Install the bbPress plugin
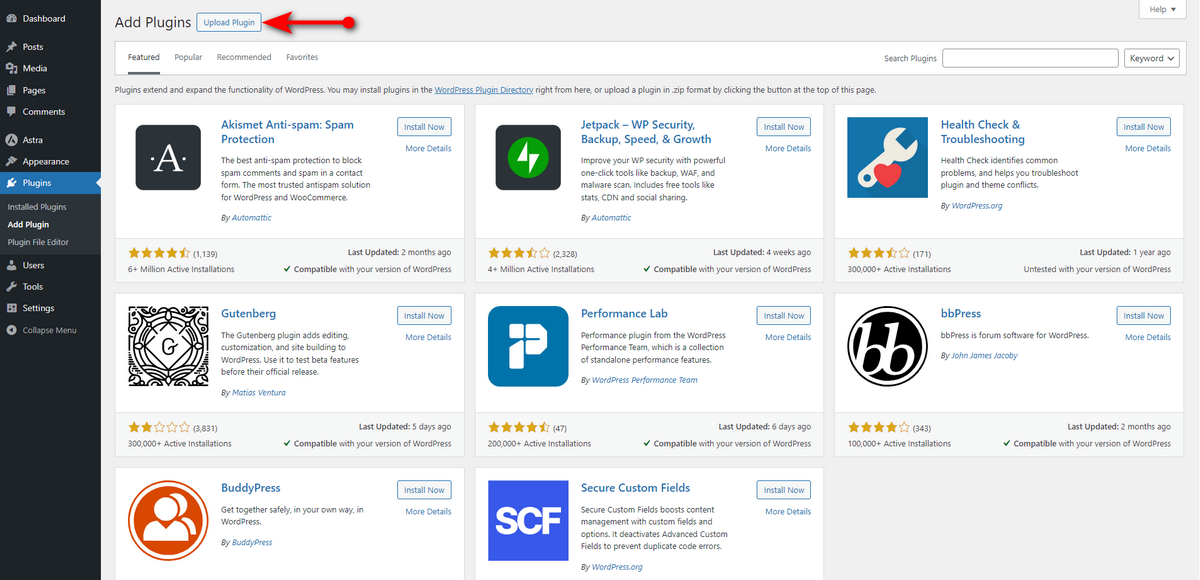 (x=1144, y=316)
